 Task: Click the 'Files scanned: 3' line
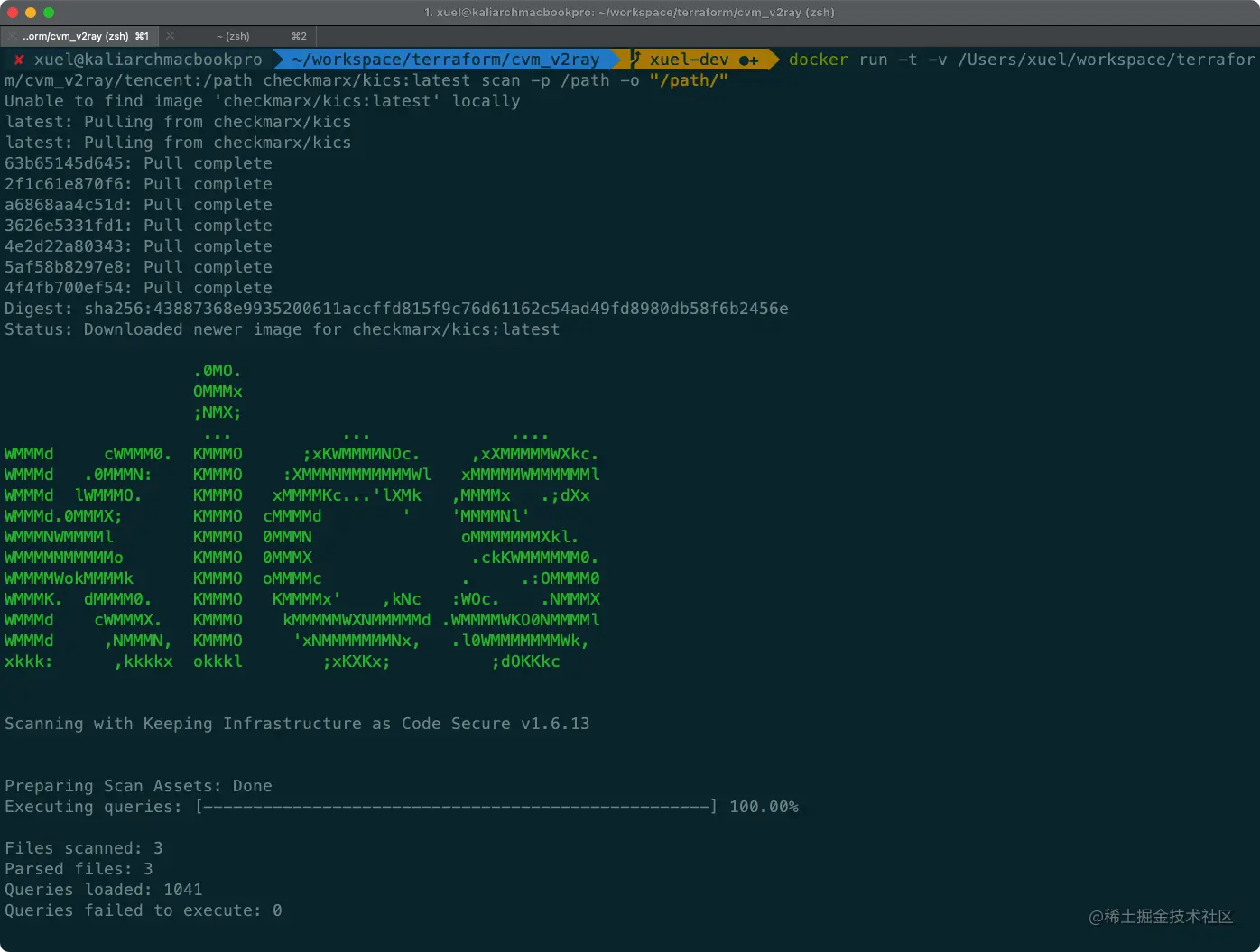tap(84, 848)
